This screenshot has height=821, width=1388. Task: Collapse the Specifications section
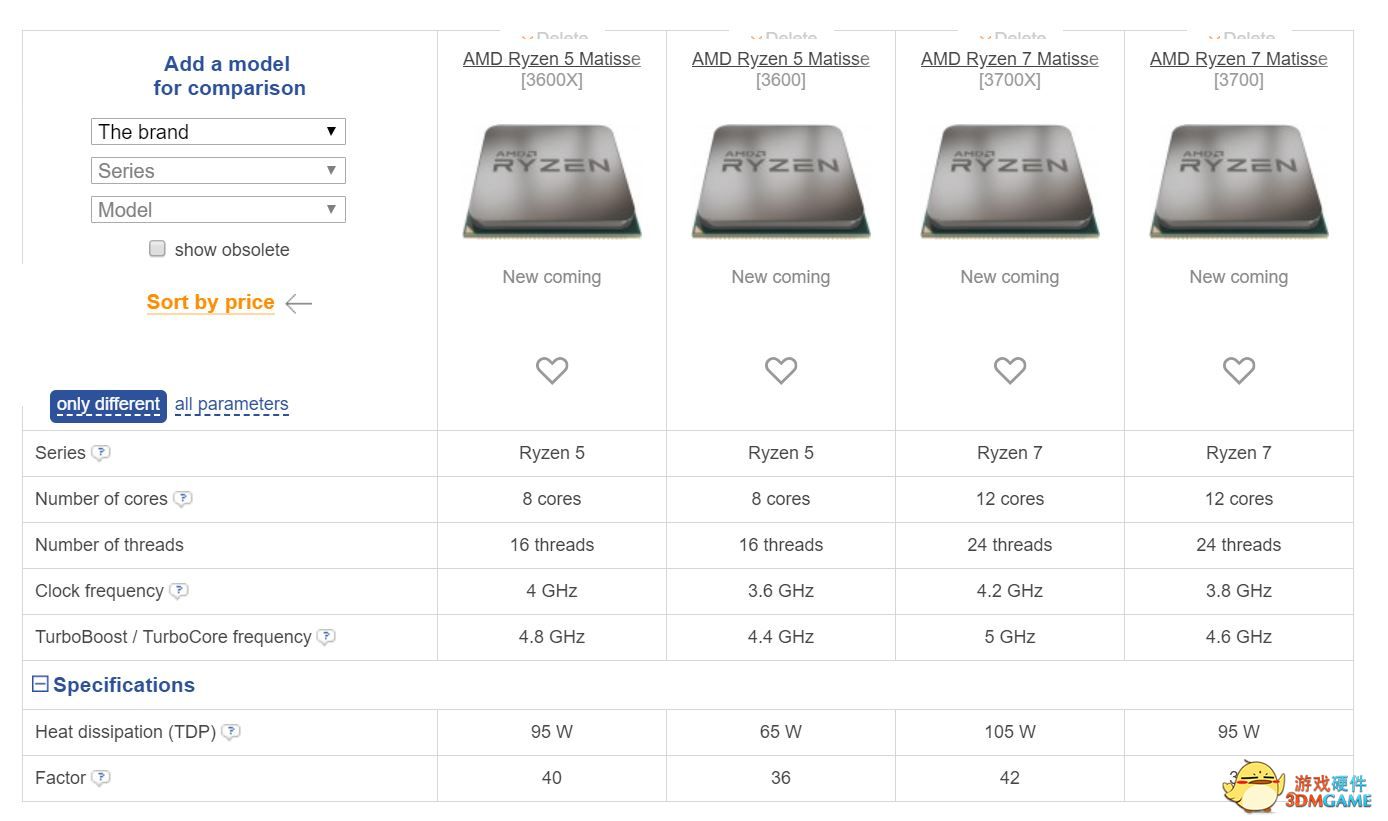click(x=40, y=685)
